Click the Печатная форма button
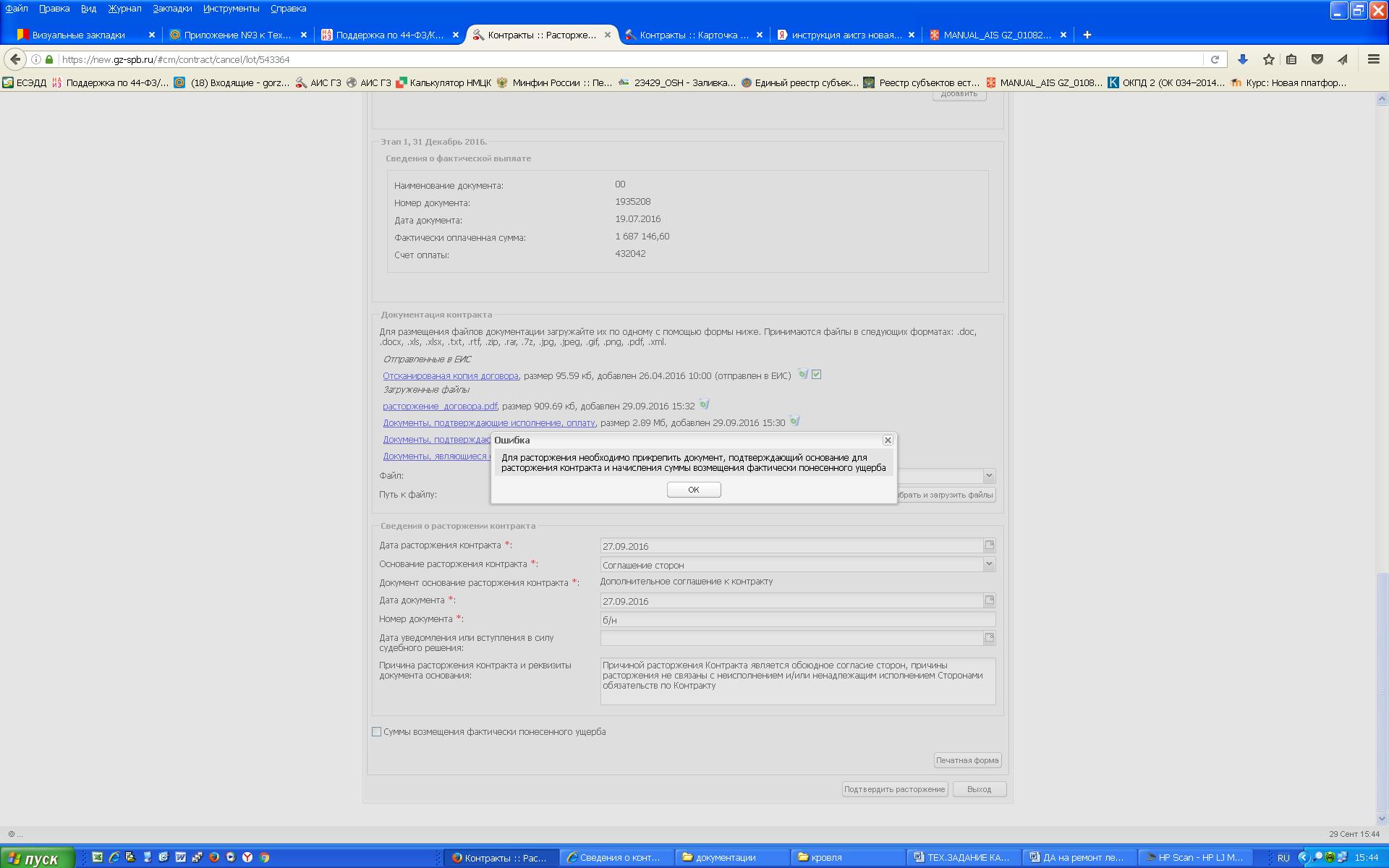 click(967, 760)
